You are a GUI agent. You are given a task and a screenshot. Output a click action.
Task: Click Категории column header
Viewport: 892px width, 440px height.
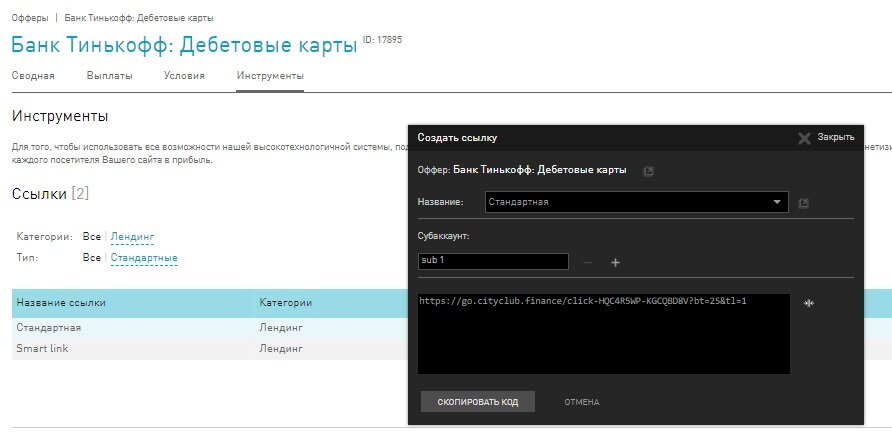pyautogui.click(x=286, y=303)
